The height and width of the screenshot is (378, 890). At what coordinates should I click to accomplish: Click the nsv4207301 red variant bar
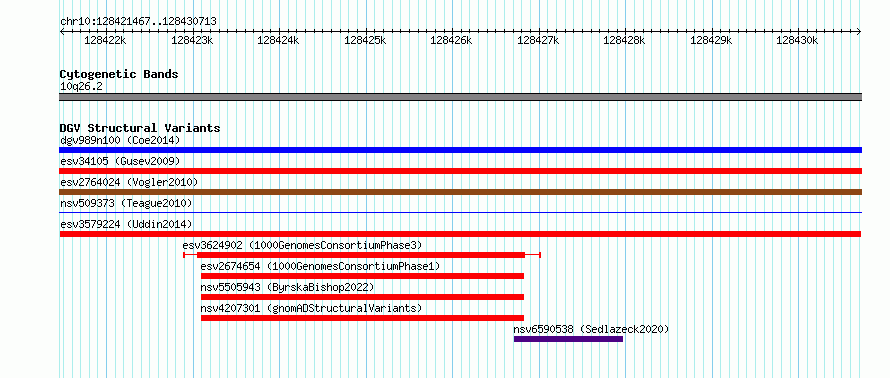coord(362,318)
